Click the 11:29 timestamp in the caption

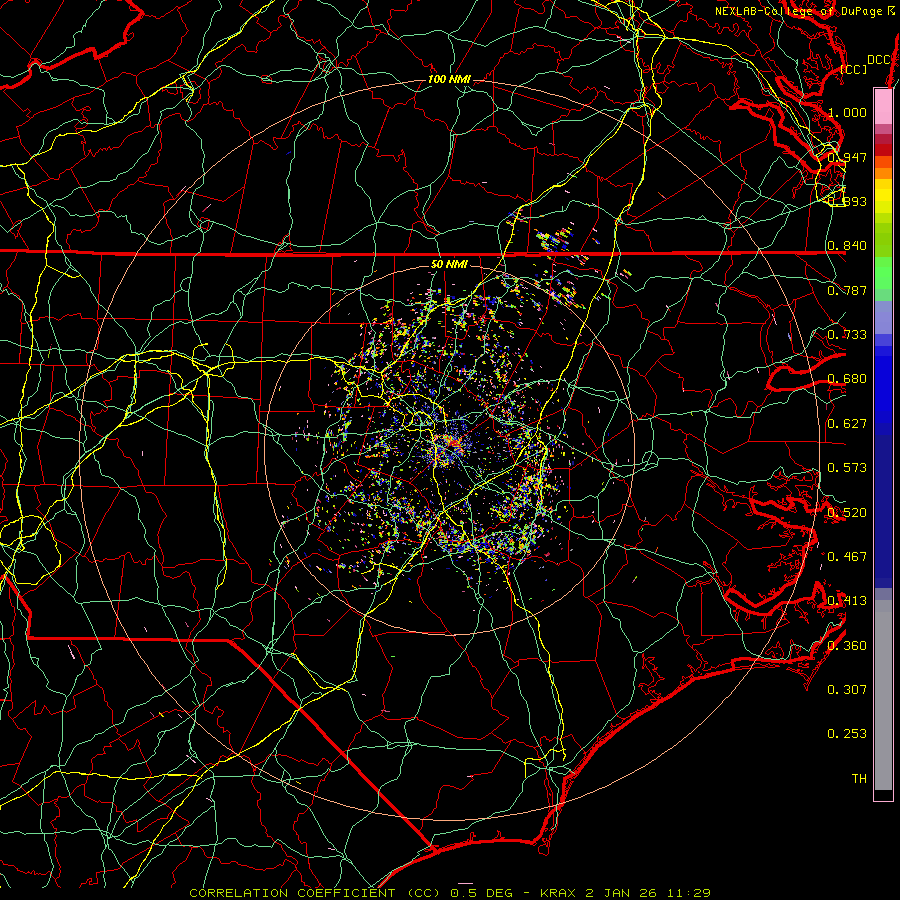[689, 893]
